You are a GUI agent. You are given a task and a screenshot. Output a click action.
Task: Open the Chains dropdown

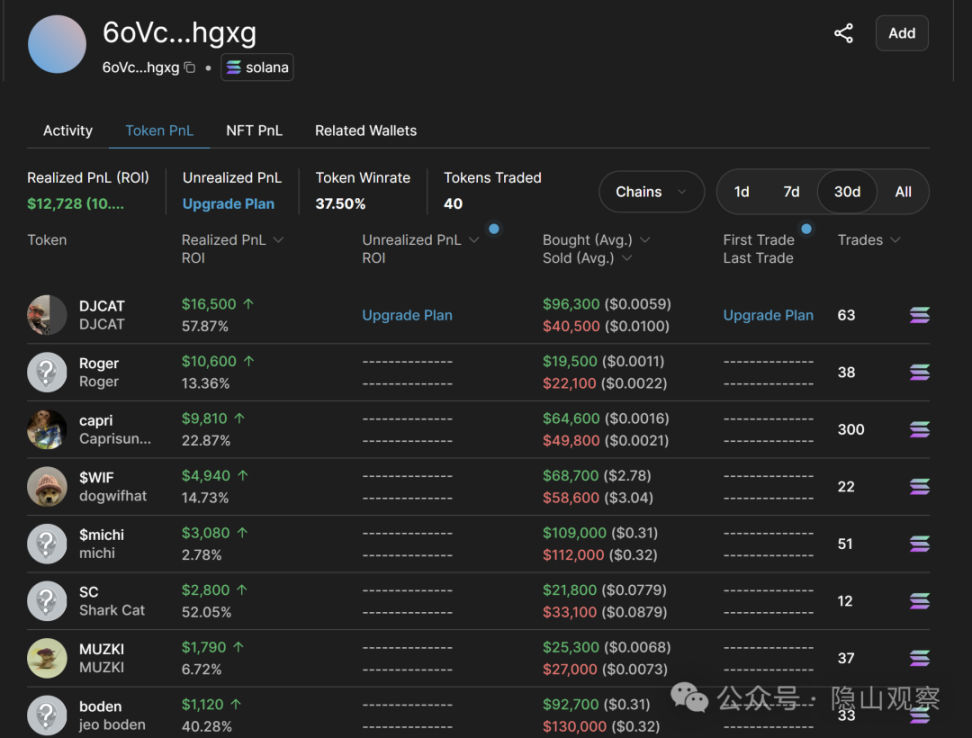coord(652,192)
